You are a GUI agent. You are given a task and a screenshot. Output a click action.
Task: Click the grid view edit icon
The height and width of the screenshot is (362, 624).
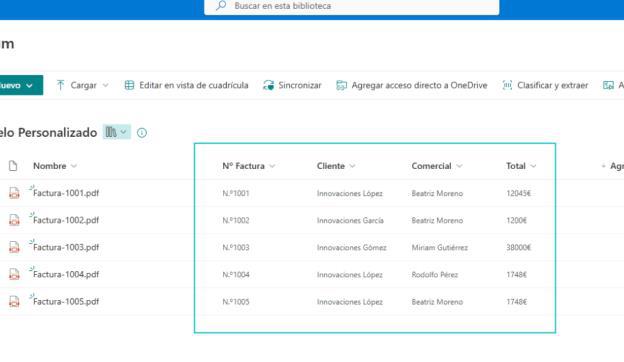pos(129,85)
